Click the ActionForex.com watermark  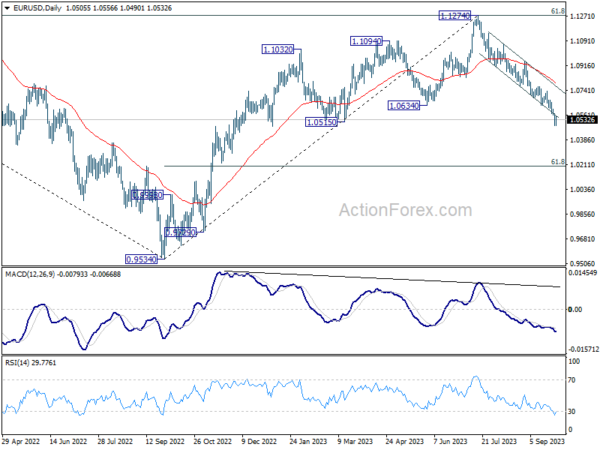pyautogui.click(x=405, y=210)
